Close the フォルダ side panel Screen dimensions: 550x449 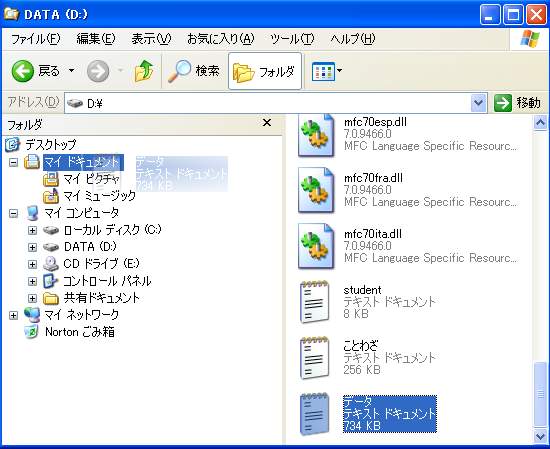(267, 123)
